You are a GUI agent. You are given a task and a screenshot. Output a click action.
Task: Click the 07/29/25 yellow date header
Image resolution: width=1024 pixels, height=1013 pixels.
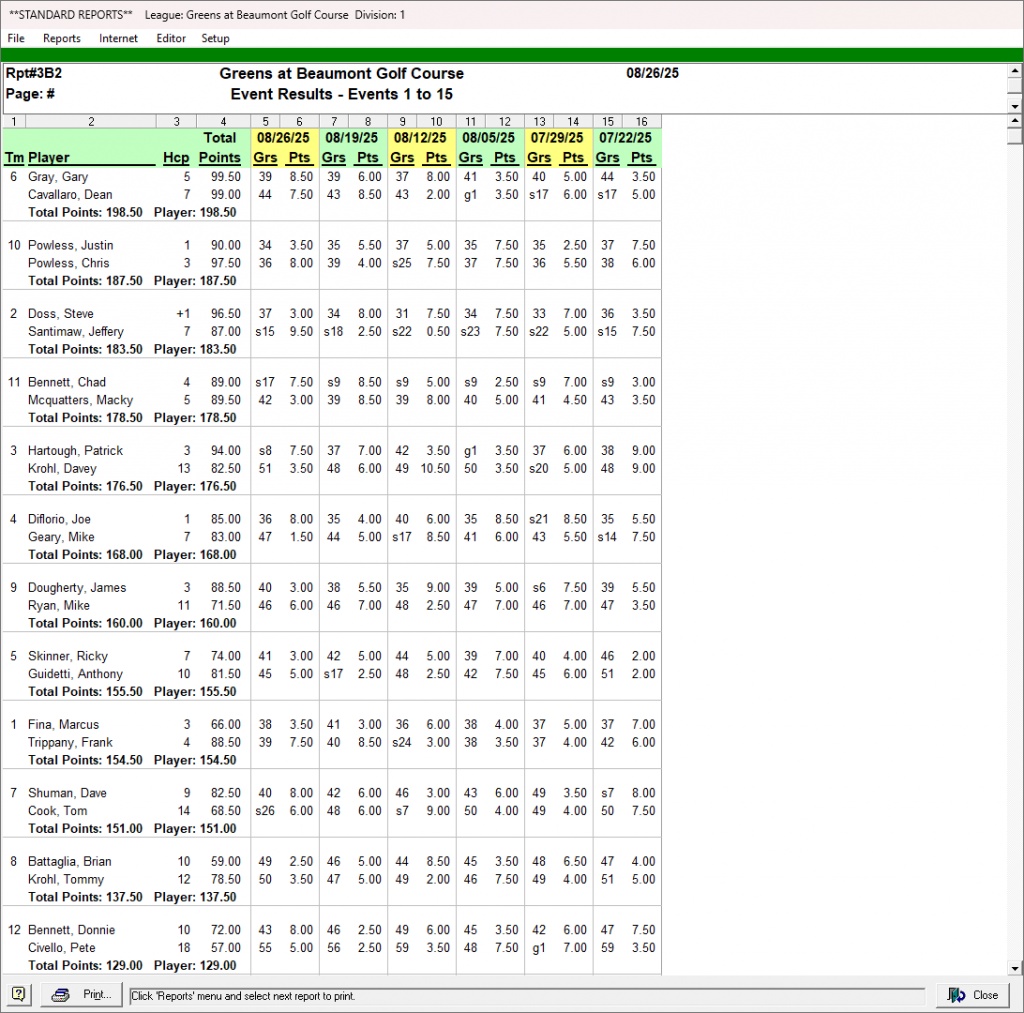pyautogui.click(x=558, y=138)
